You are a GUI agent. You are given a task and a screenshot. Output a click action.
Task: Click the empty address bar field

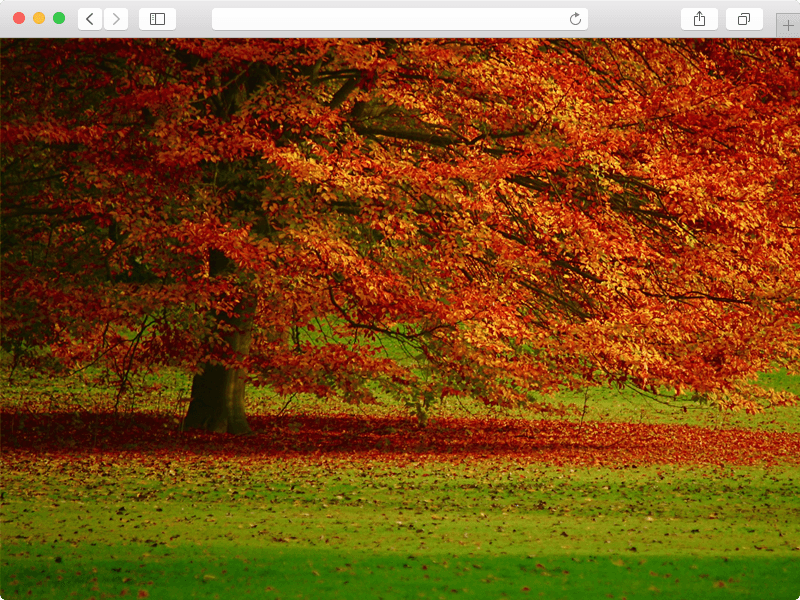[399, 19]
